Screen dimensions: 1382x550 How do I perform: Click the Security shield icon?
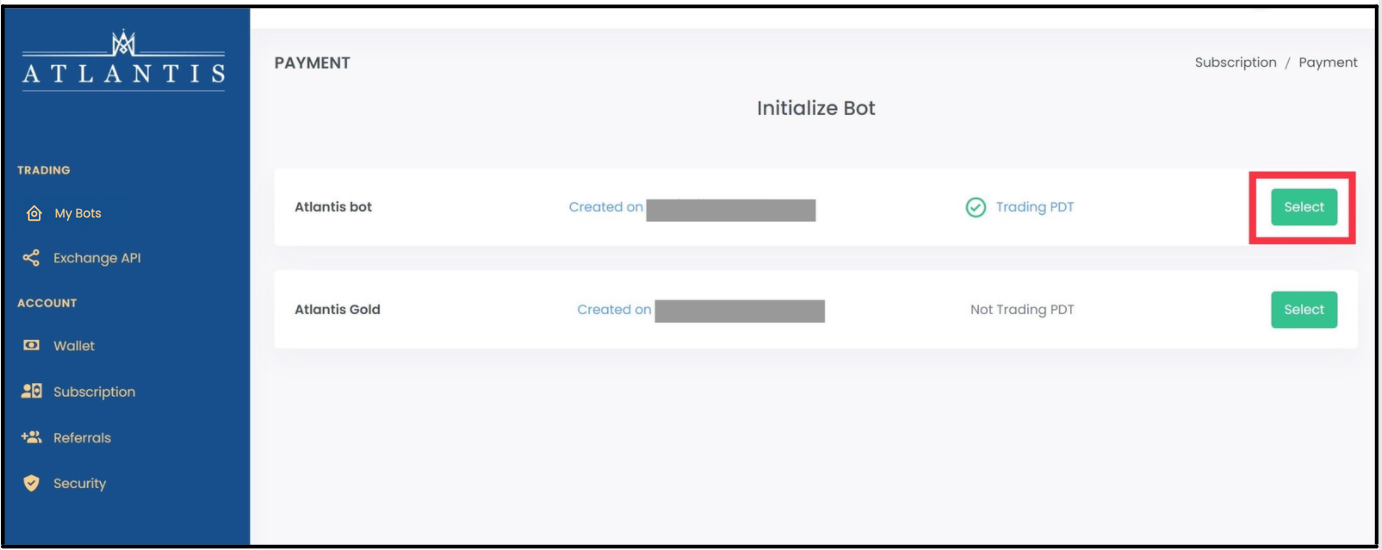[32, 483]
